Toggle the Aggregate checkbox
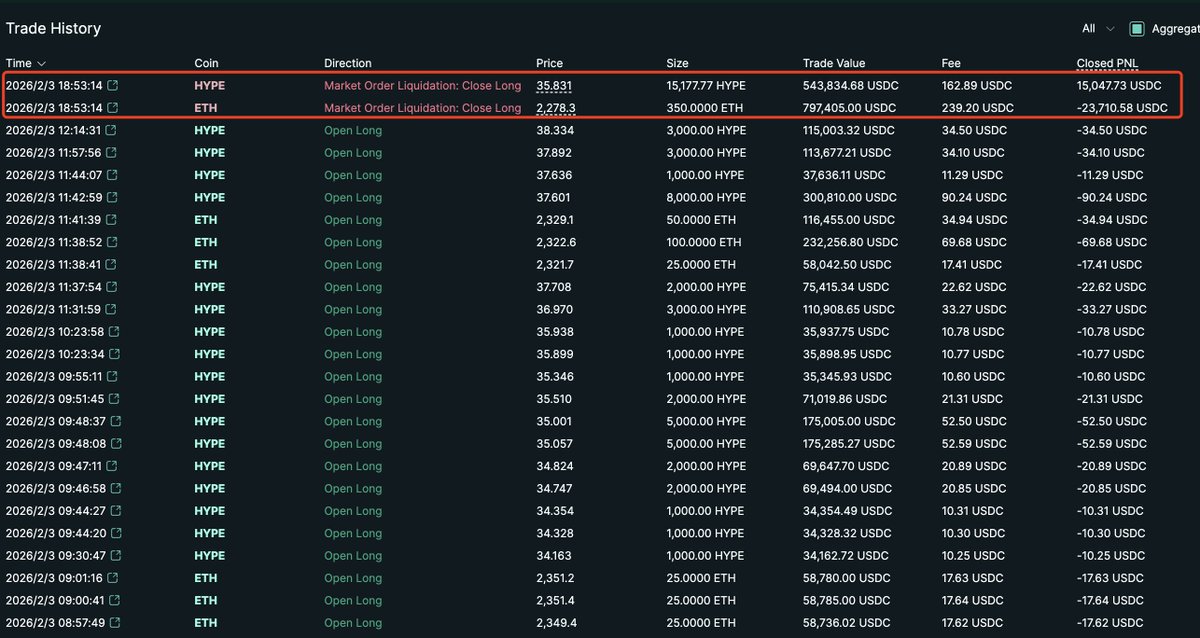The height and width of the screenshot is (638, 1200). 1137,29
